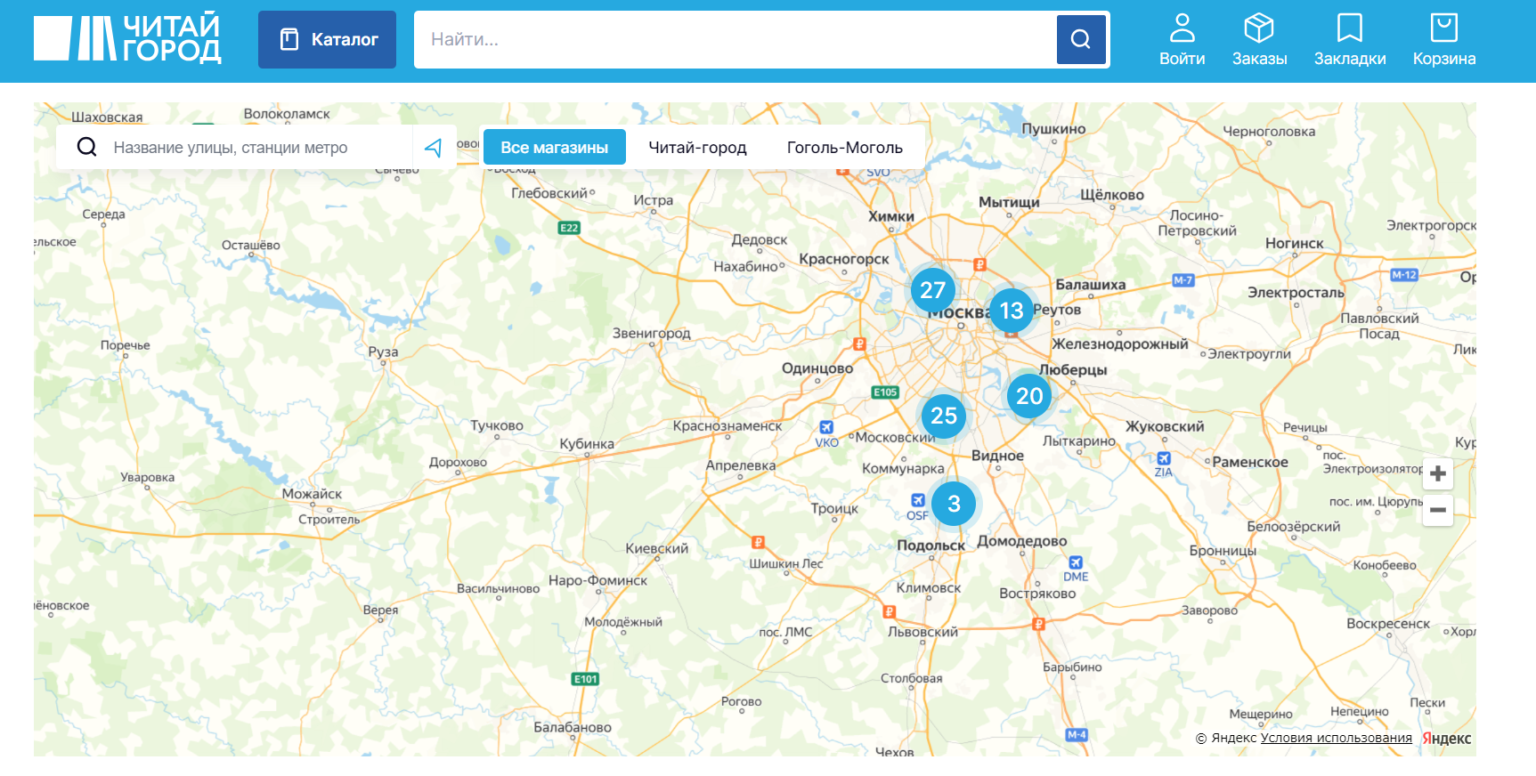Click the Мытищи city label
1536x776 pixels.
pyautogui.click(x=1009, y=202)
